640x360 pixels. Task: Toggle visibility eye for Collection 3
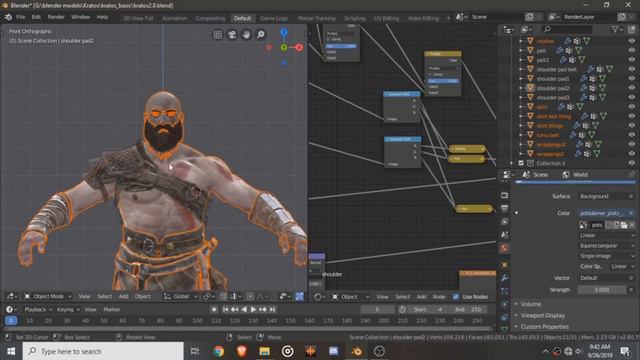coord(632,163)
